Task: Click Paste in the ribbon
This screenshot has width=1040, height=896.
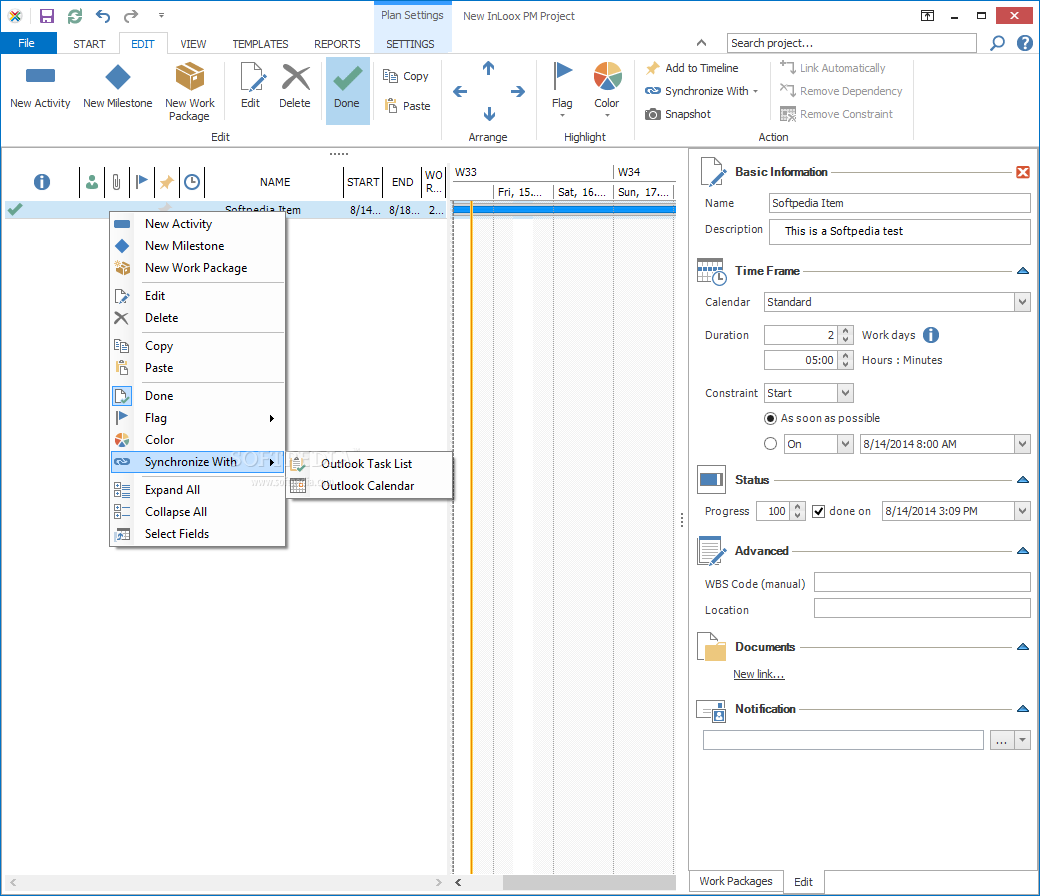Action: tap(407, 105)
